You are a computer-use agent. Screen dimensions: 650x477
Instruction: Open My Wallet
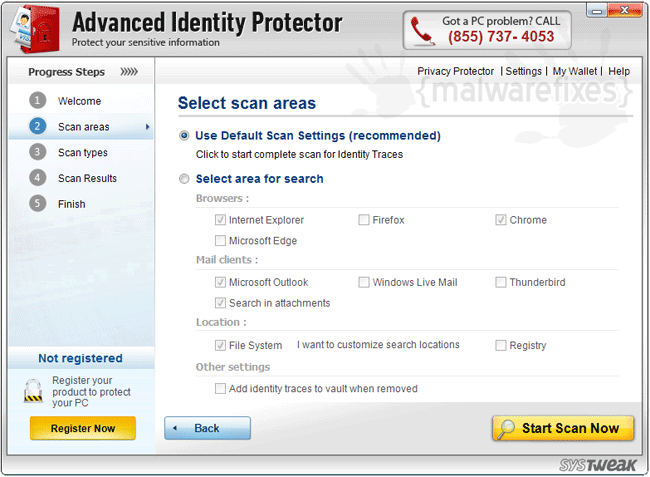tap(575, 71)
